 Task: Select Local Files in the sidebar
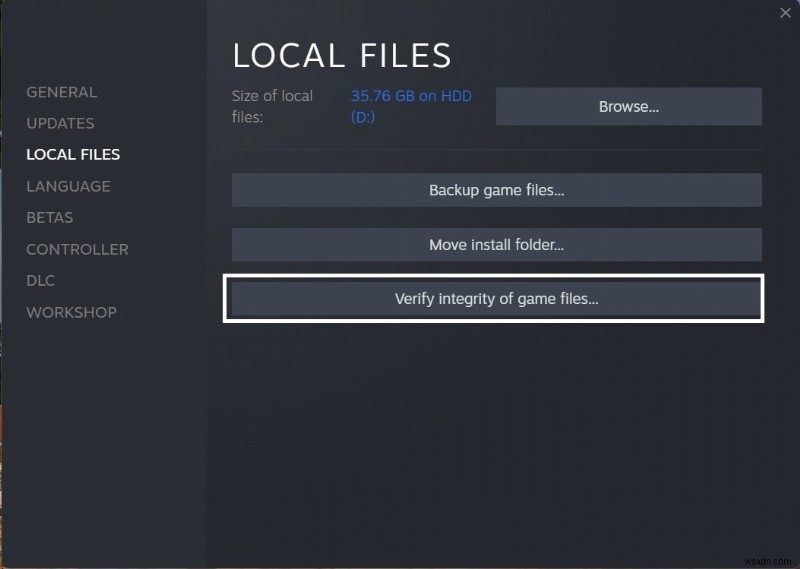click(73, 155)
